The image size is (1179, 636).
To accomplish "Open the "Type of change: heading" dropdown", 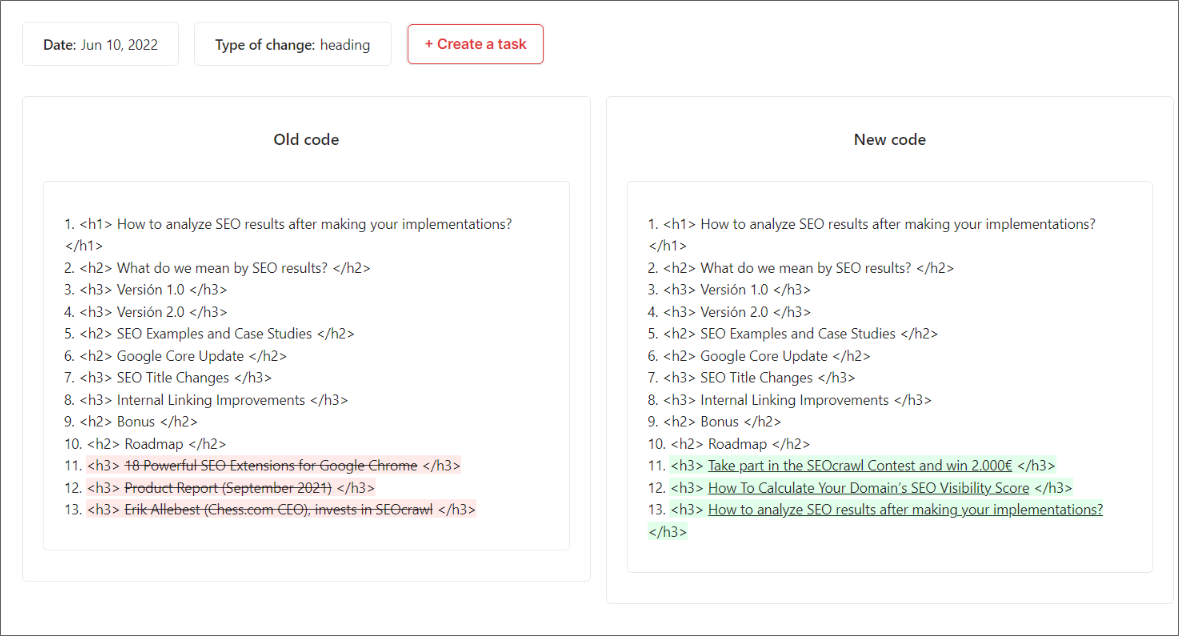I will pyautogui.click(x=292, y=44).
